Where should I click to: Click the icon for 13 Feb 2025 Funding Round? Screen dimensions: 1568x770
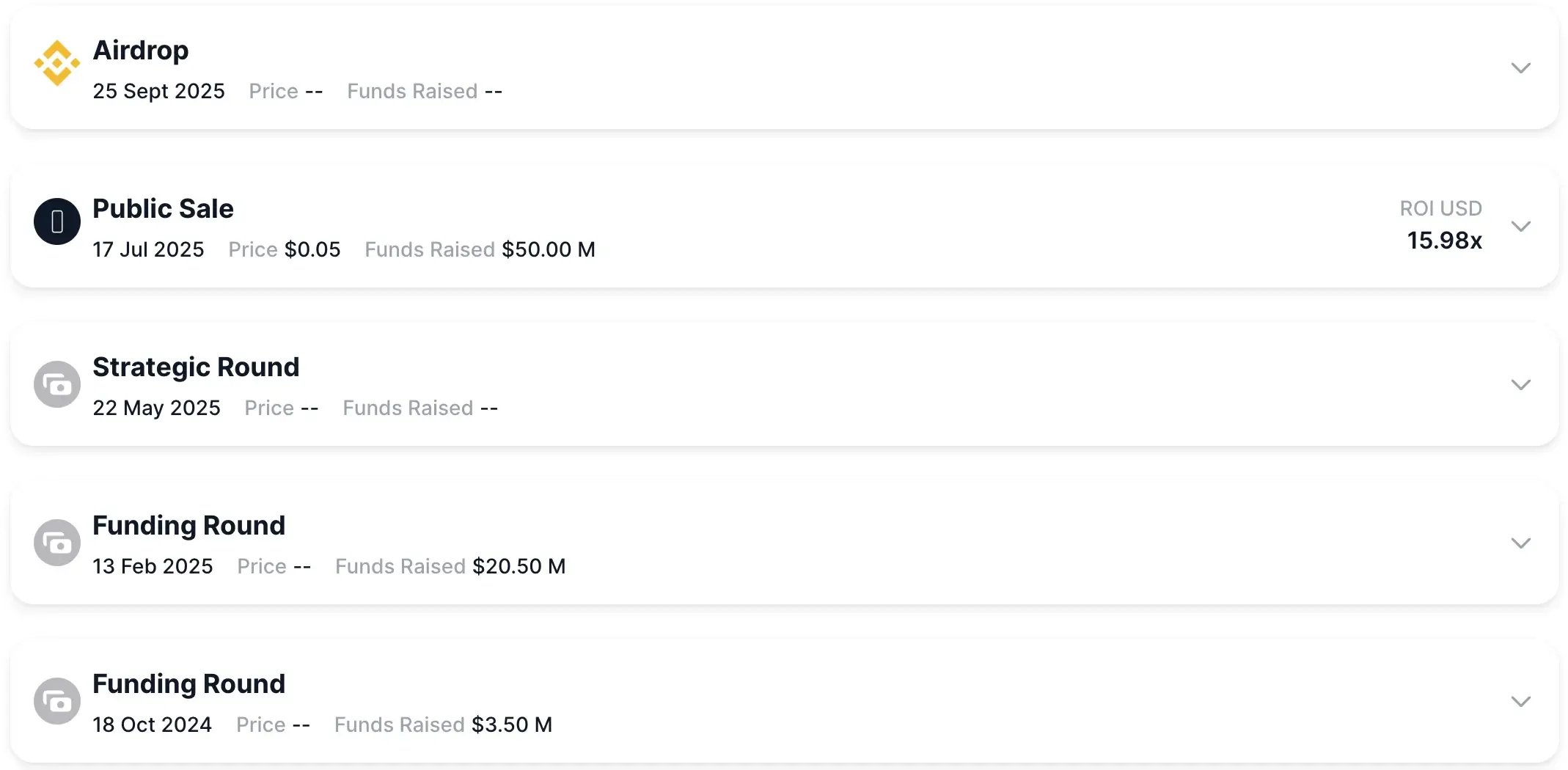coord(57,543)
